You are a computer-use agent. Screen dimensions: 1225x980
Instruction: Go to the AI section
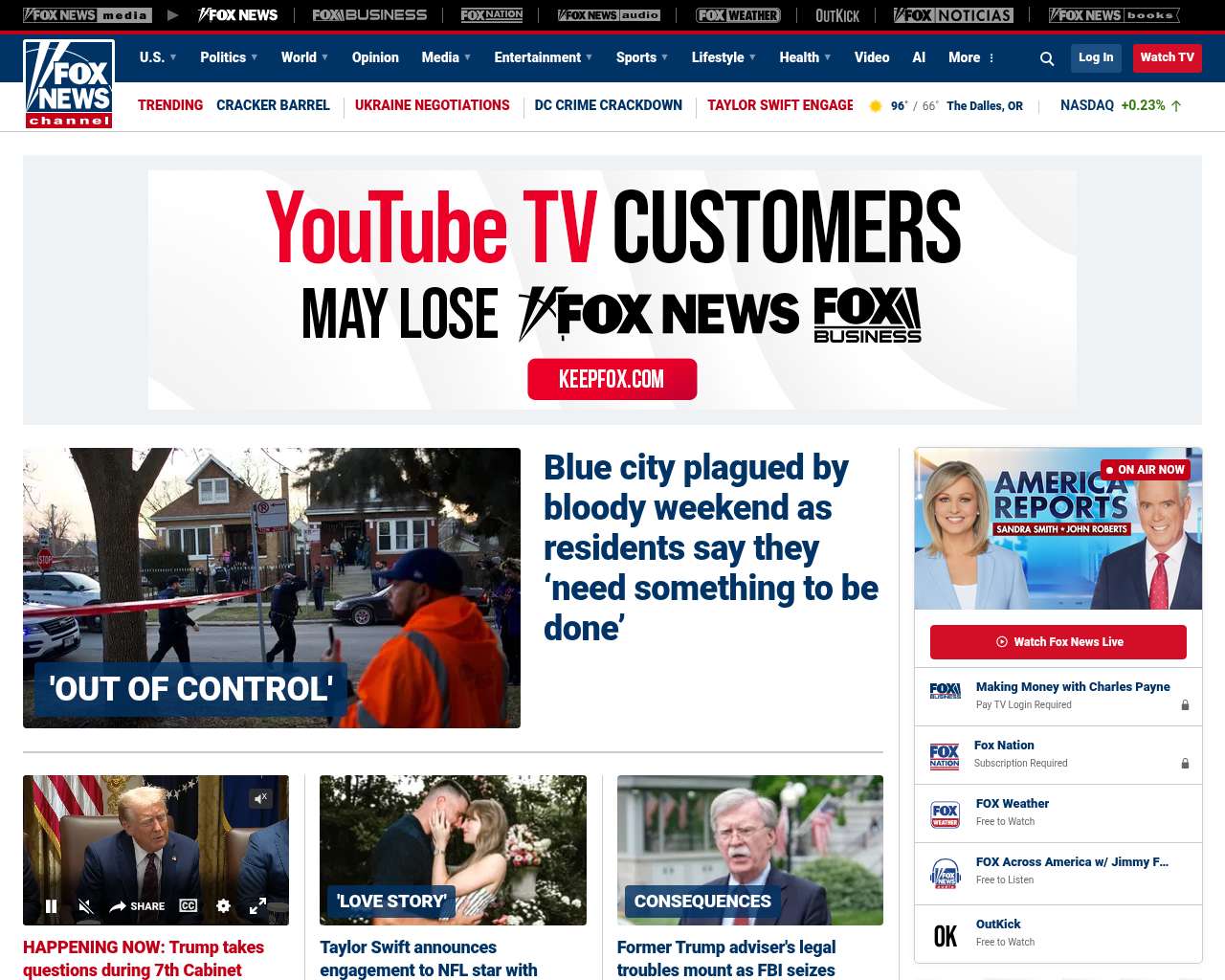click(x=919, y=57)
